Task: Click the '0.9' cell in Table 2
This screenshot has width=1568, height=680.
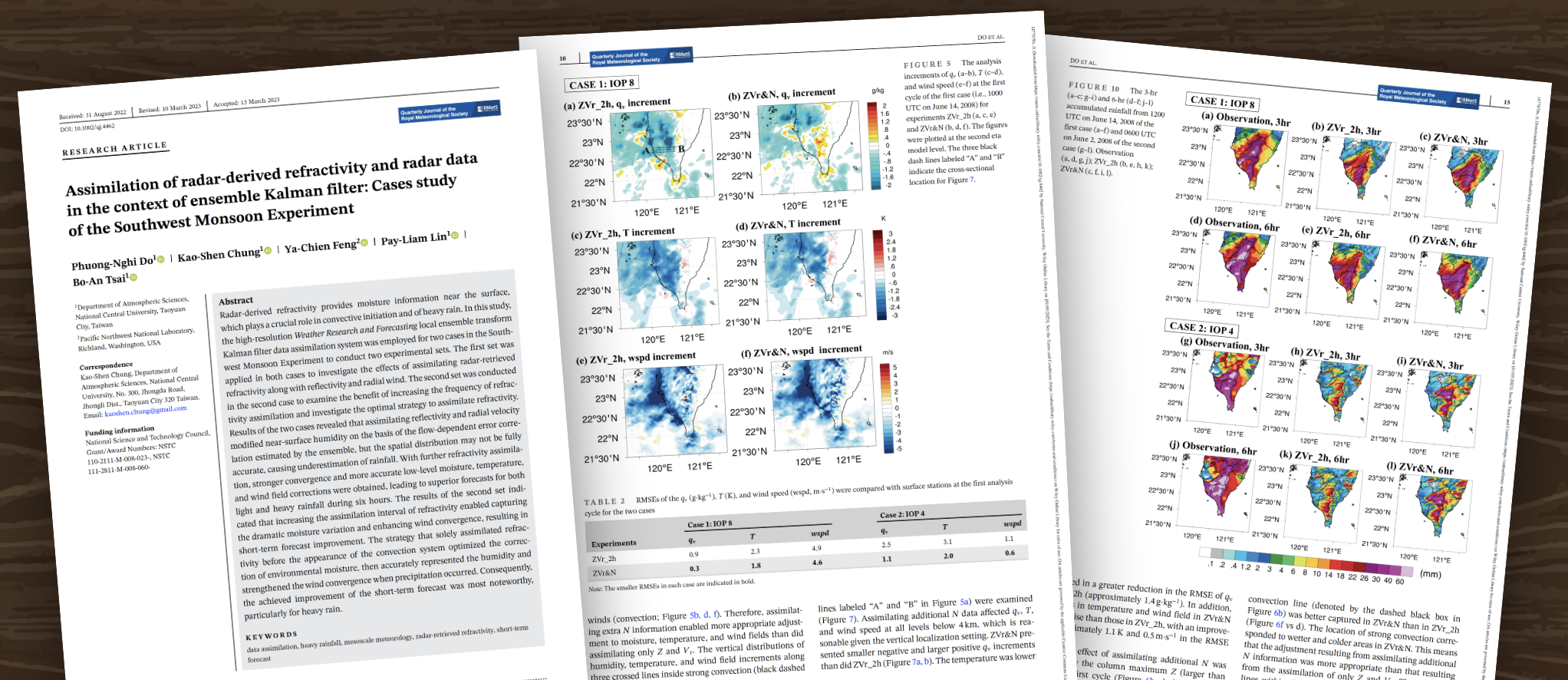Action: pos(693,553)
